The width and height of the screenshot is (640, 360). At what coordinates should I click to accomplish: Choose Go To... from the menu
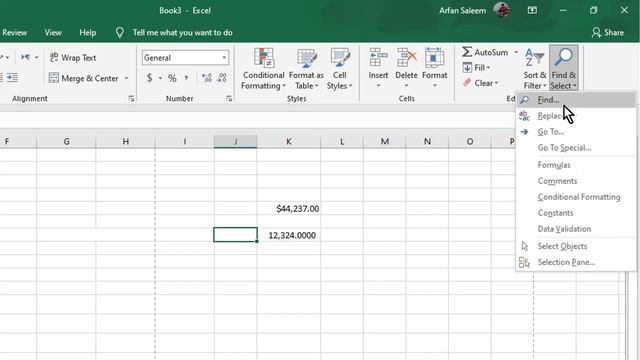point(576,132)
